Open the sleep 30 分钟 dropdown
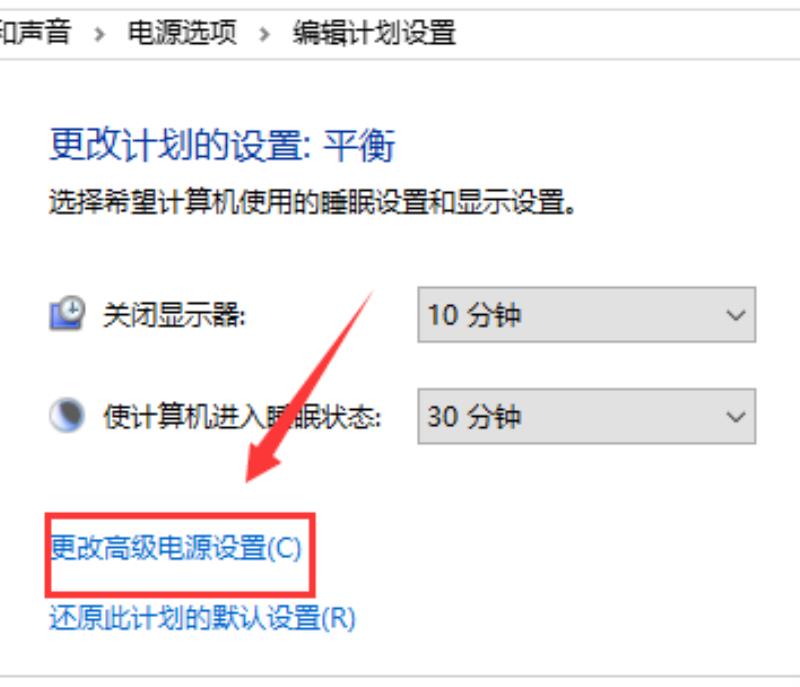 [587, 416]
